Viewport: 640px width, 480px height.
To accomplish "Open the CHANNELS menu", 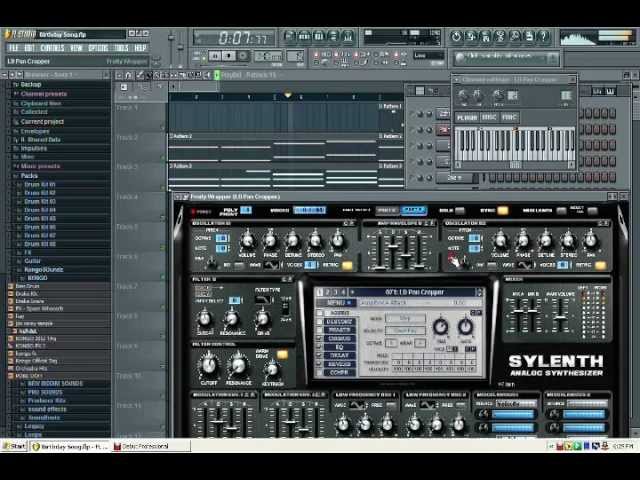I will coord(52,48).
